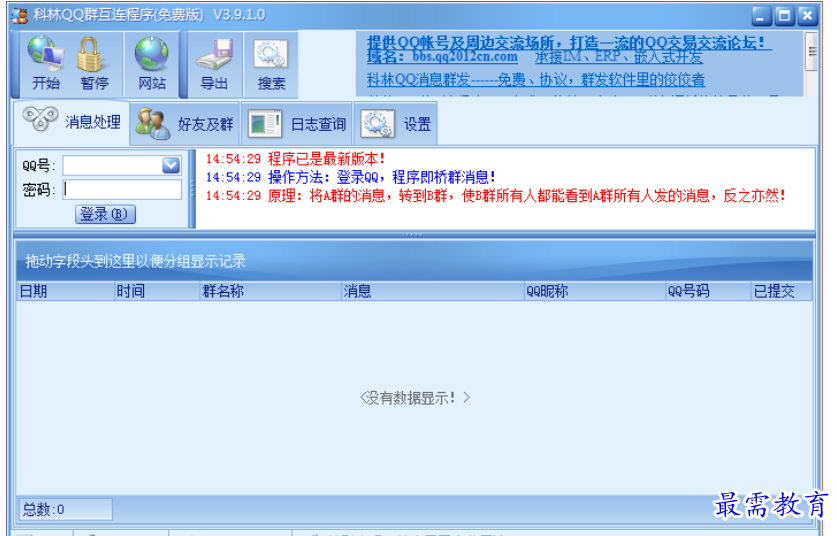This screenshot has width=837, height=536.
Task: Click the 拖动字段头到这里 grouping panel
Action: (x=414, y=261)
